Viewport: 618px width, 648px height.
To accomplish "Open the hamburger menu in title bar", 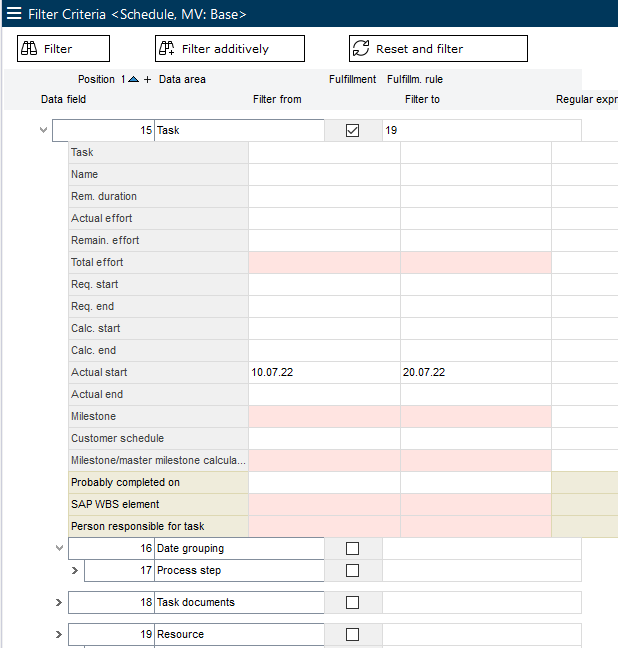I will point(14,14).
